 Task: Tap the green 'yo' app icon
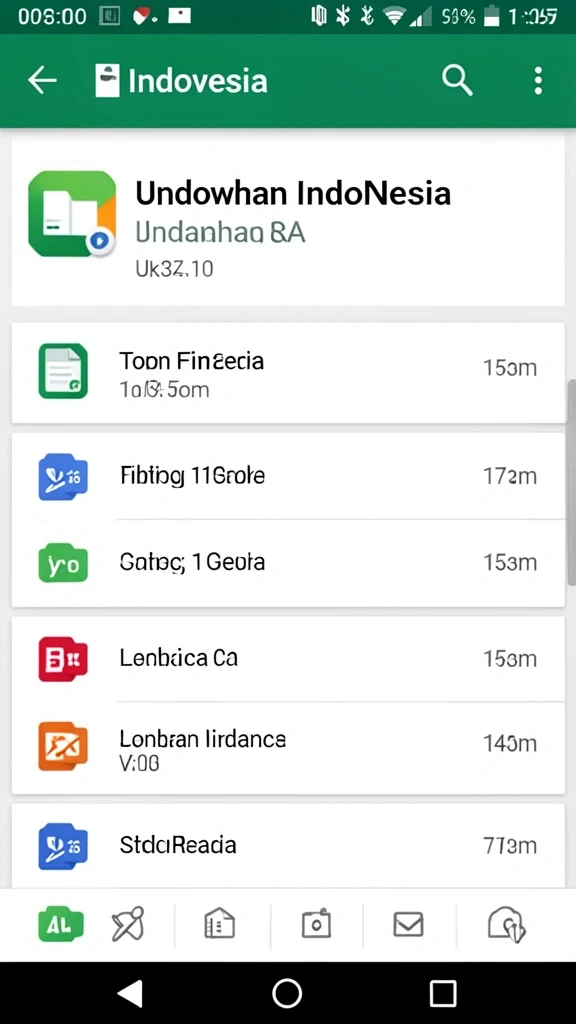pyautogui.click(x=63, y=563)
